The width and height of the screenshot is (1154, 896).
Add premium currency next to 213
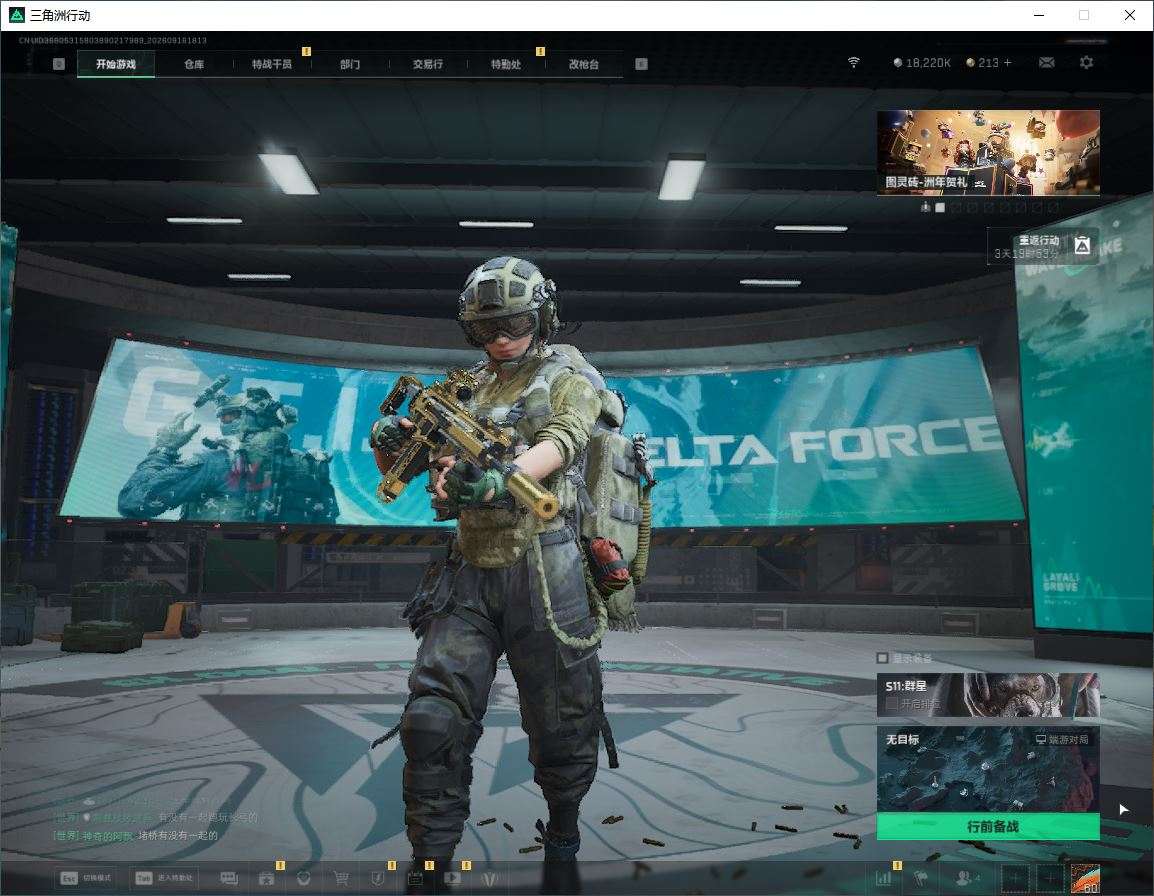pos(1008,63)
